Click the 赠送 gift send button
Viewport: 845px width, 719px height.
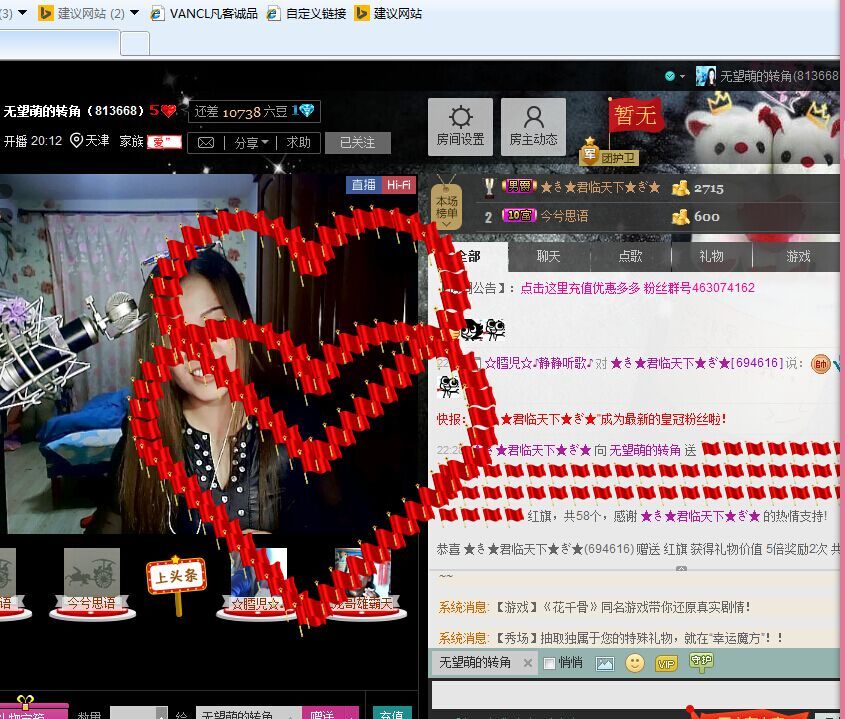(x=322, y=714)
